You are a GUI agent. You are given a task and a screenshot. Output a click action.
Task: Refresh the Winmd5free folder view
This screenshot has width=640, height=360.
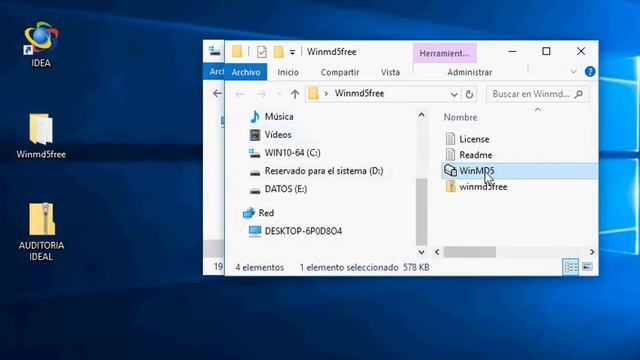(x=469, y=94)
